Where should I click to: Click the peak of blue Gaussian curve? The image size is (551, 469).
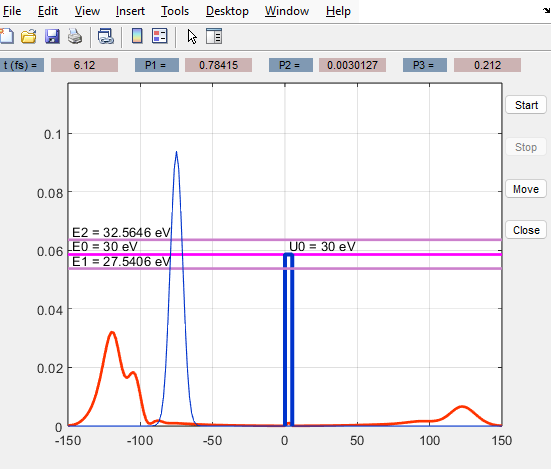(176, 152)
